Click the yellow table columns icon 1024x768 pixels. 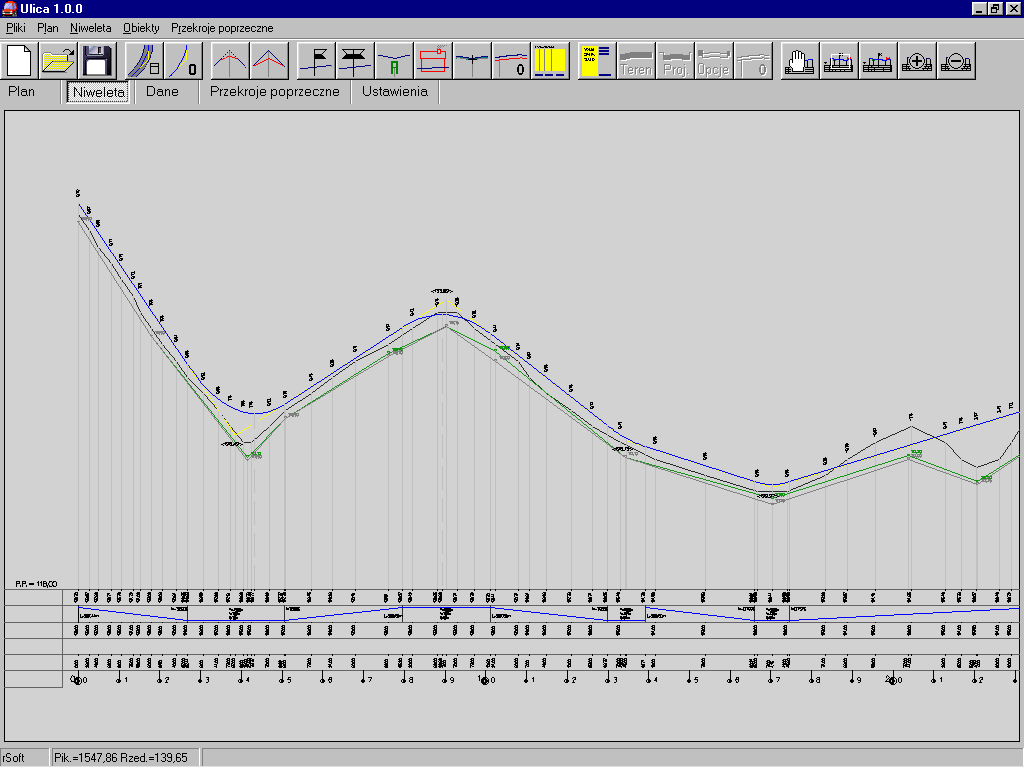[x=550, y=61]
